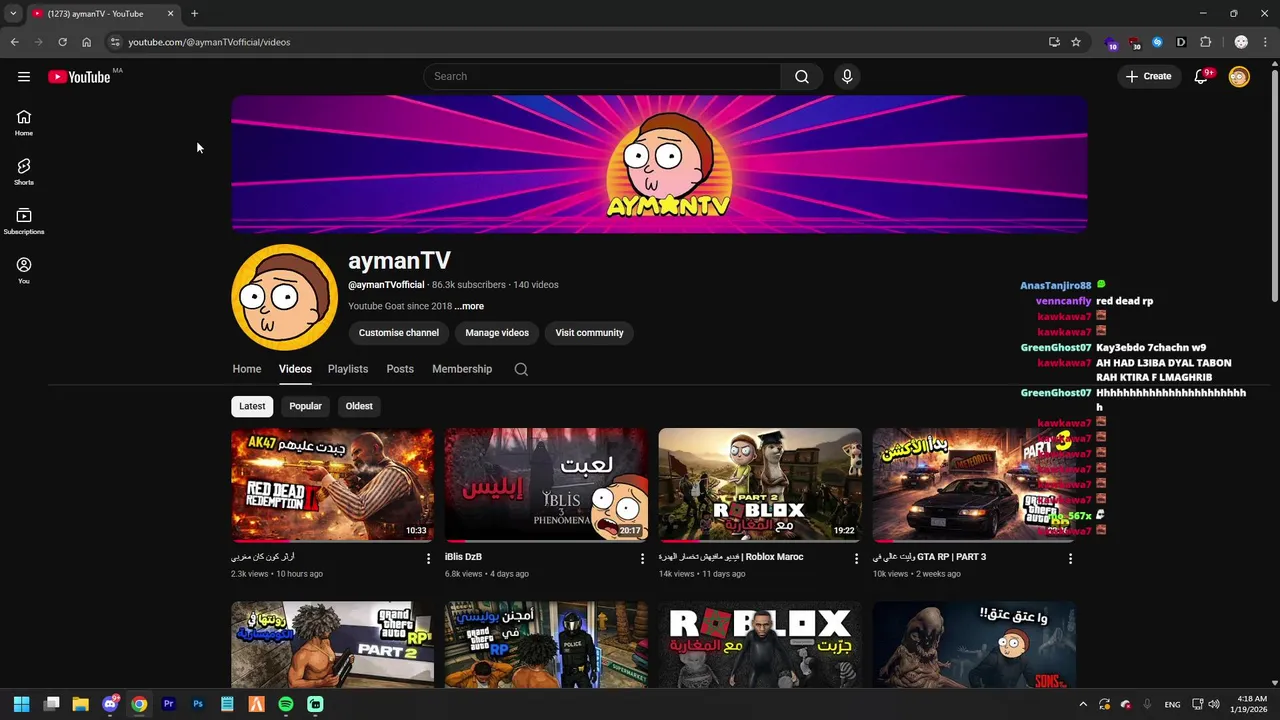Viewport: 1280px width, 720px height.
Task: Click the channel profile picture
Action: click(x=284, y=297)
